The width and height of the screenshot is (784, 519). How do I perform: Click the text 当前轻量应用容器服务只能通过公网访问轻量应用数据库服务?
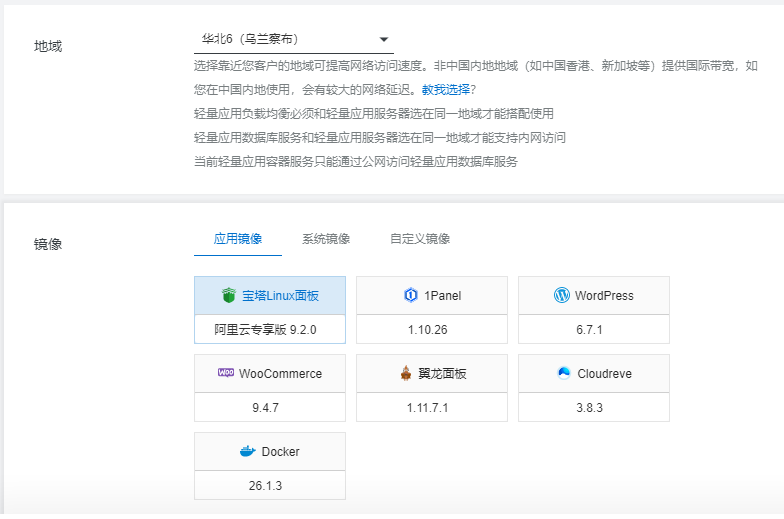pyautogui.click(x=356, y=162)
